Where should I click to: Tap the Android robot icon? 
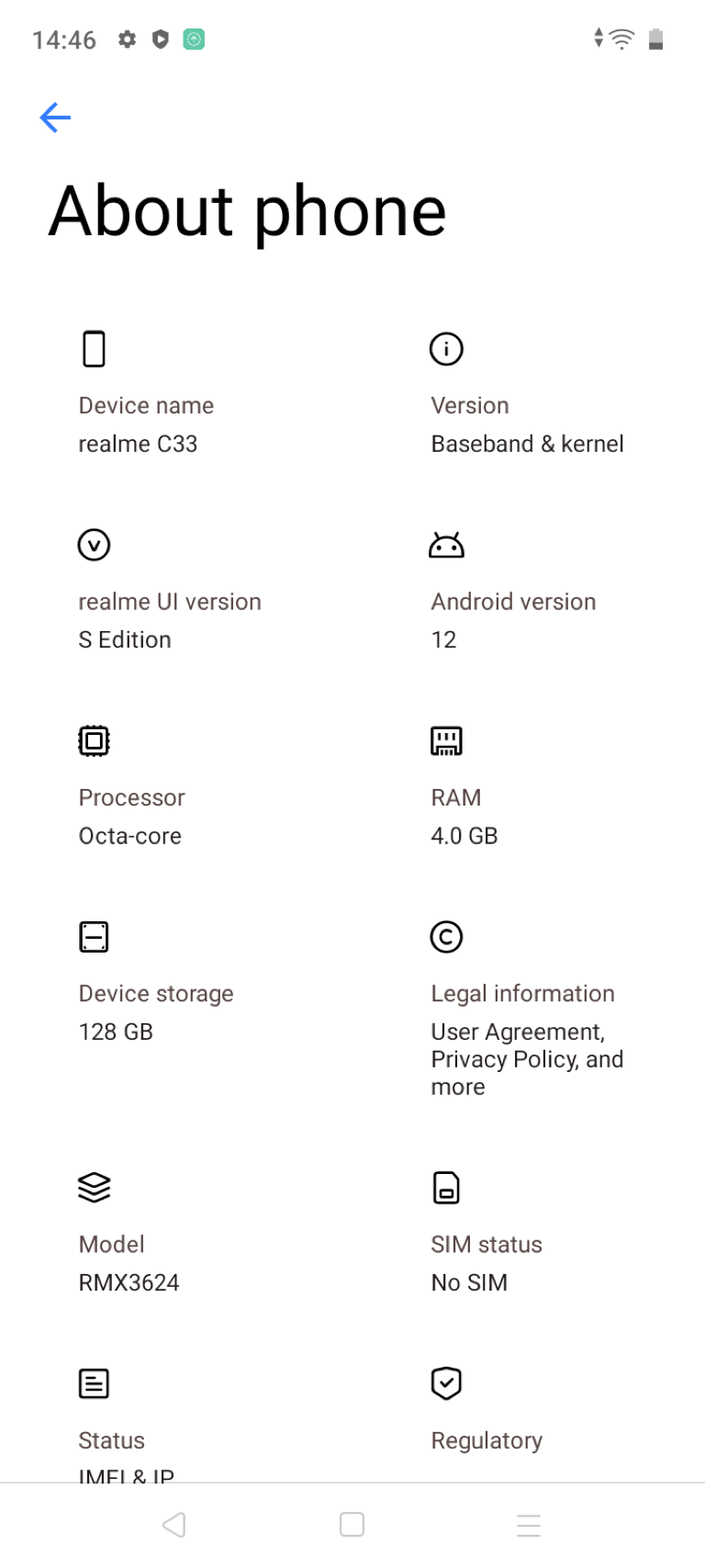pos(446,545)
